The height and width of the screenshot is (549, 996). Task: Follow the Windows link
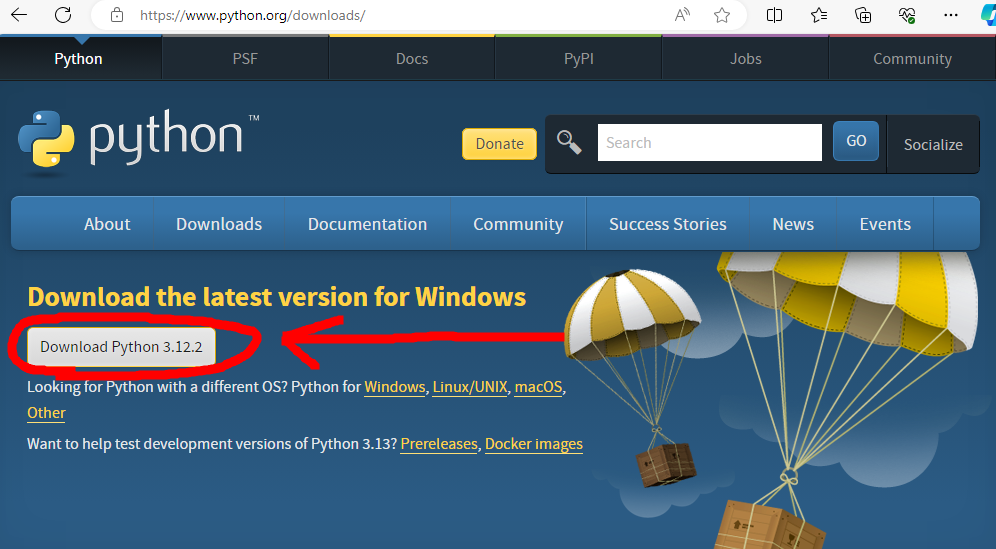click(x=394, y=387)
